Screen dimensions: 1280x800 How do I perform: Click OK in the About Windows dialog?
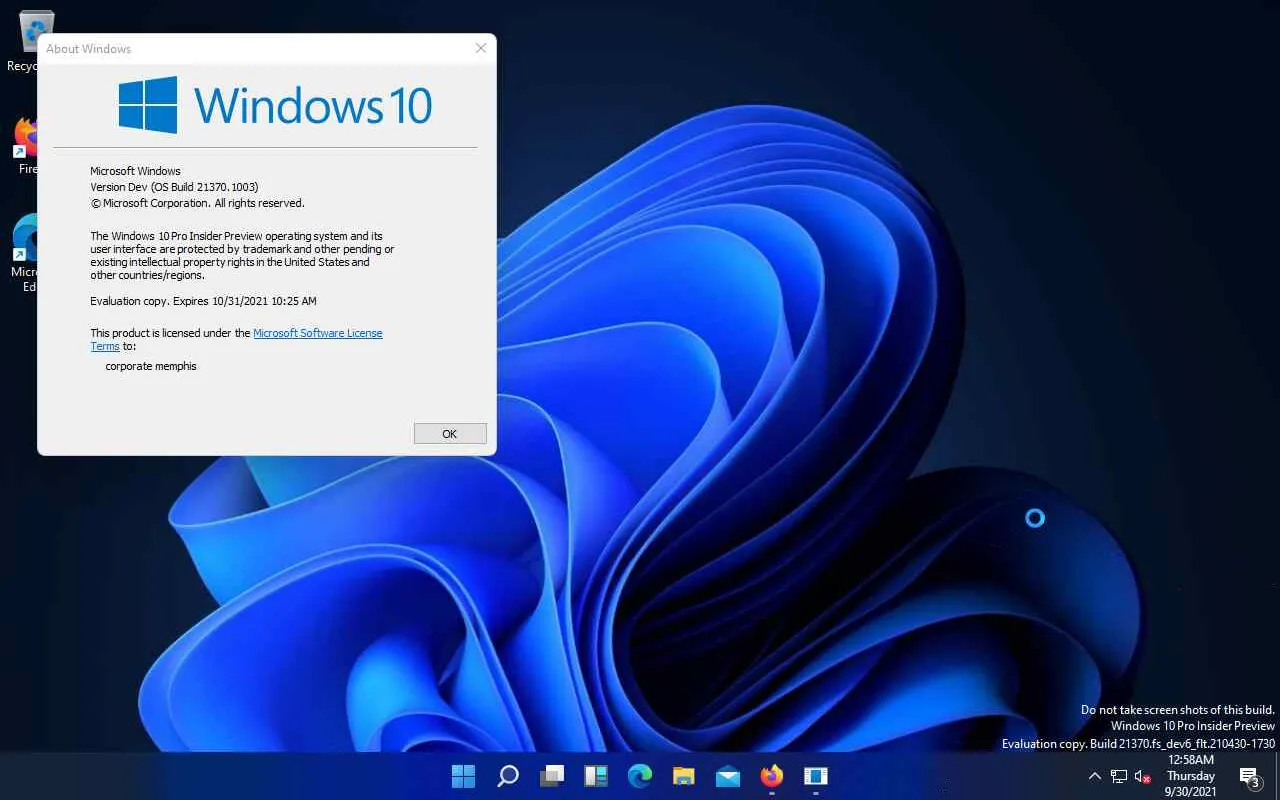[450, 434]
